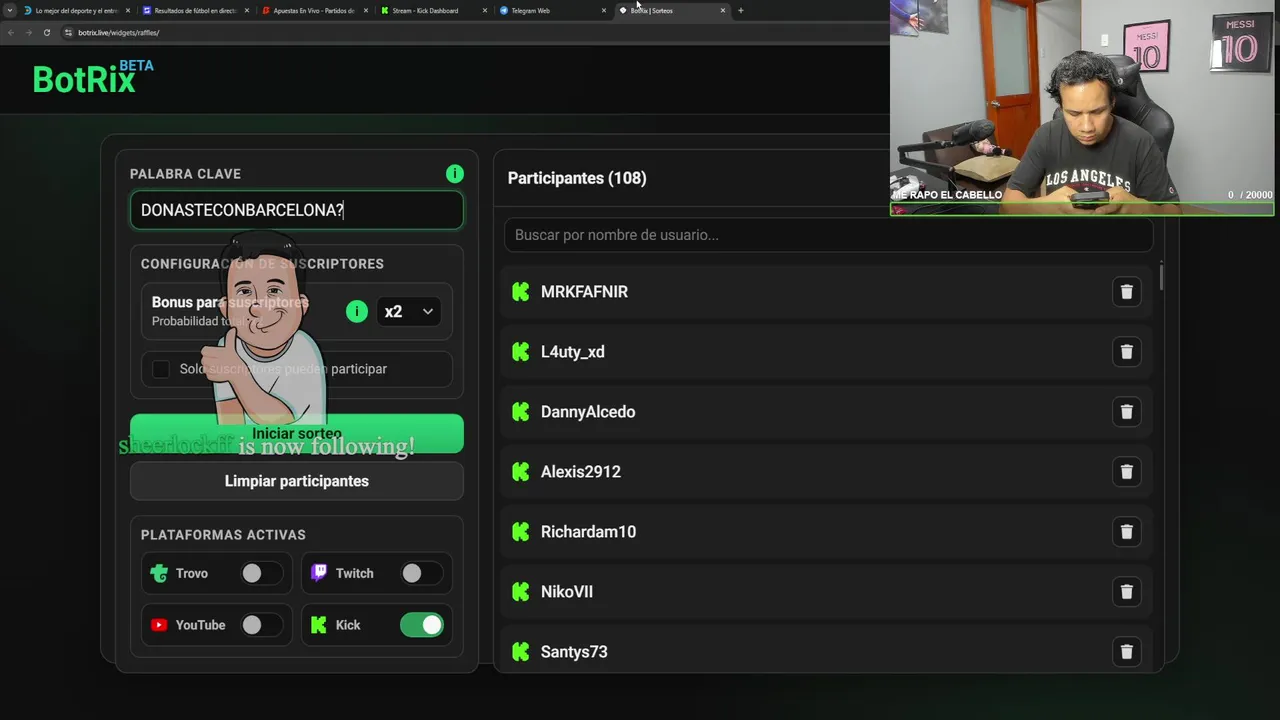
Task: Click the keyword field containing DONASTECONBARCELONA?
Action: coord(297,210)
